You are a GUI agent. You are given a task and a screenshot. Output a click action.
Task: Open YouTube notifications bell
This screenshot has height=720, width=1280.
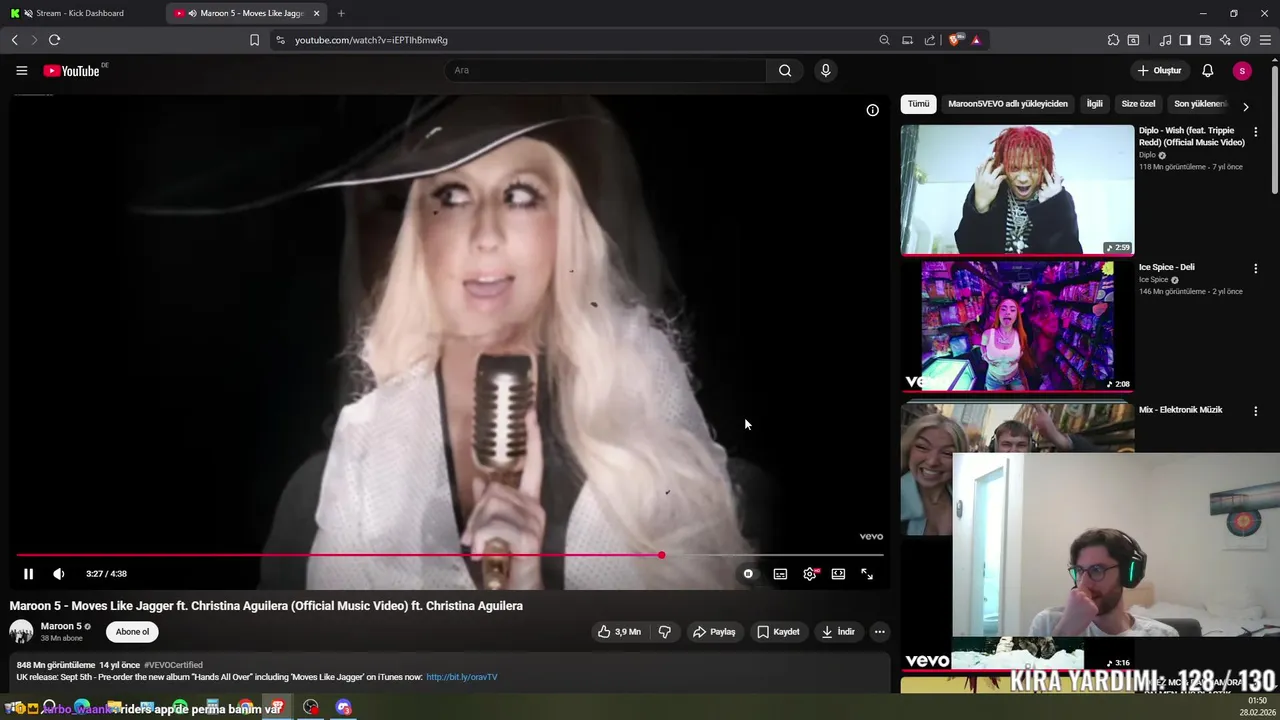coord(1208,71)
